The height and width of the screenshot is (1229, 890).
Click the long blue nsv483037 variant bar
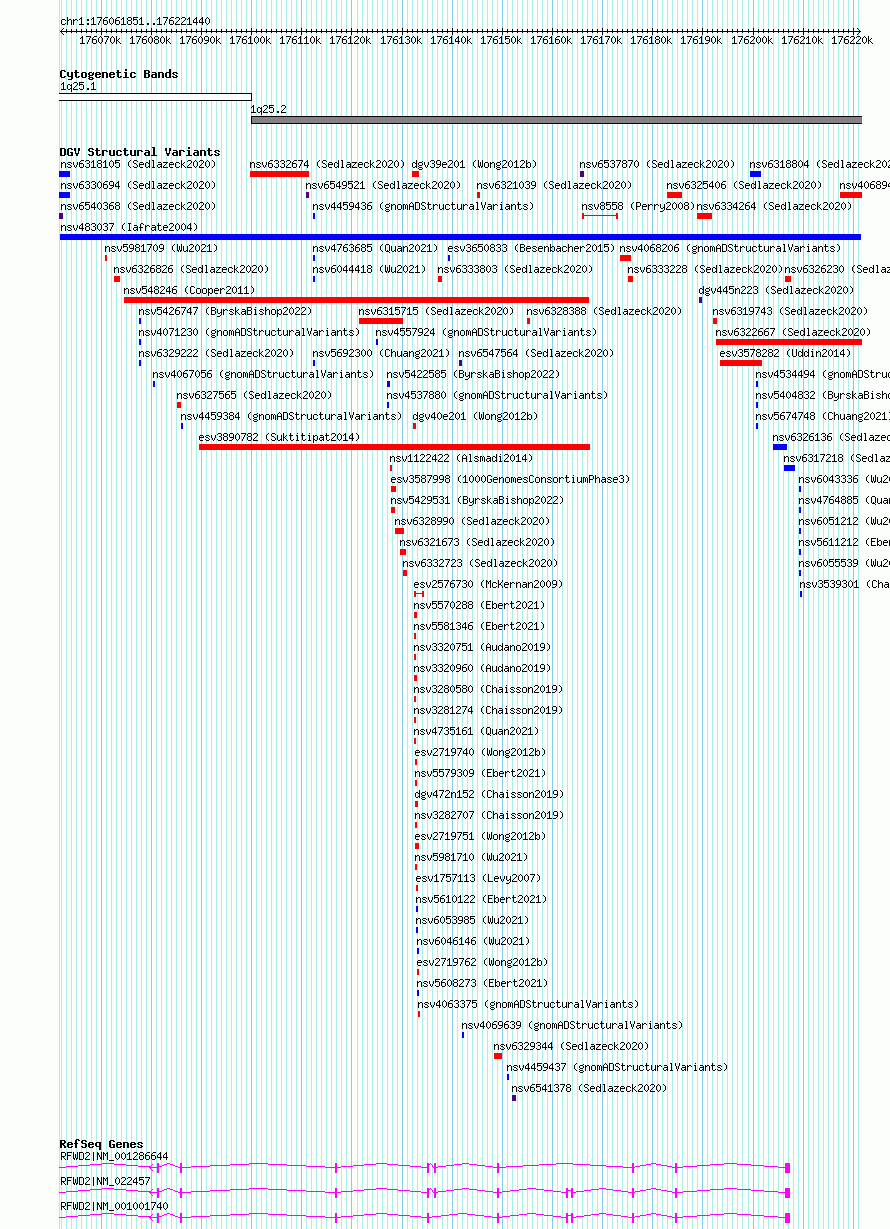460,237
